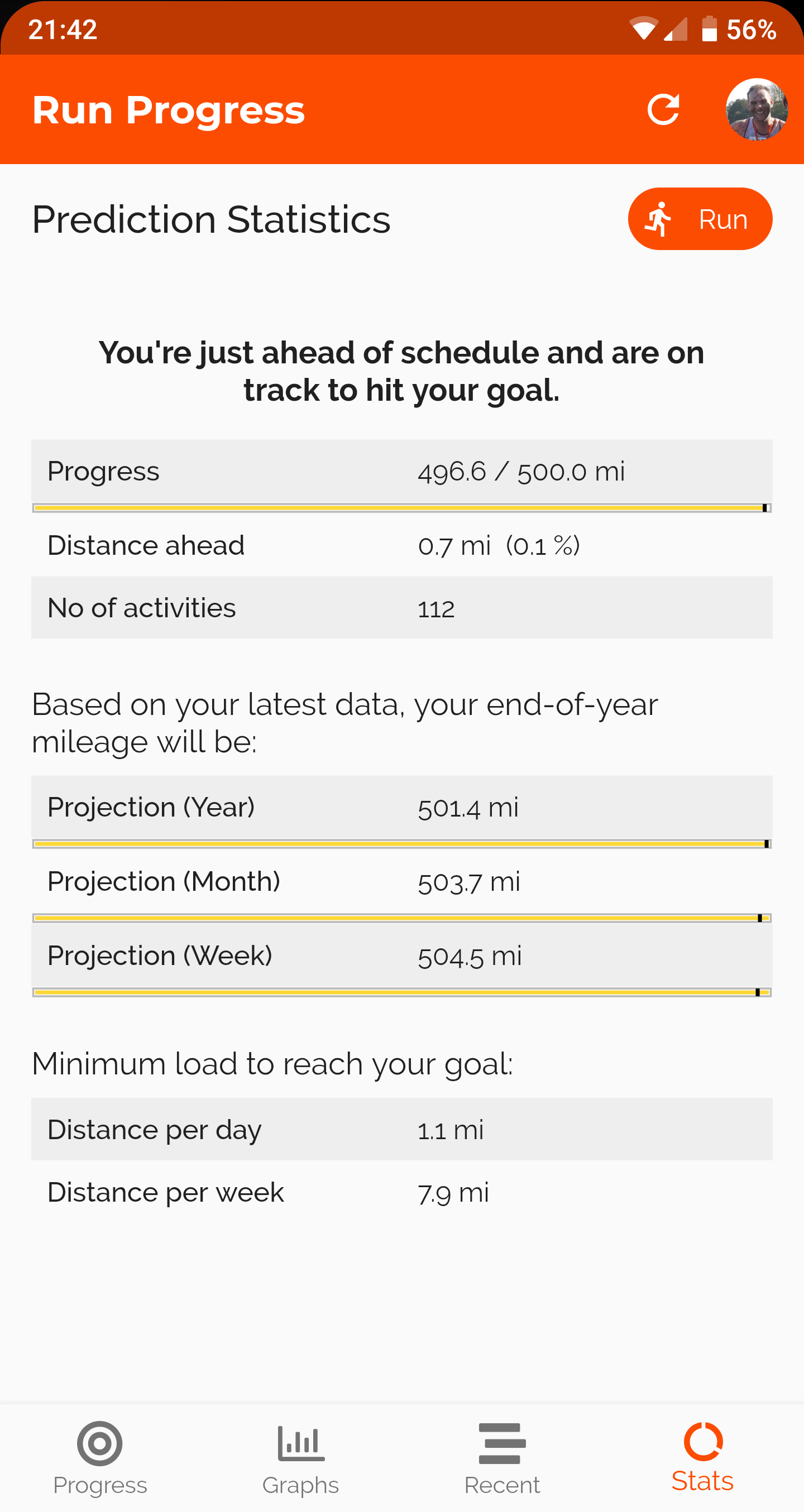Switch to the Progress tab
804x1512 pixels.
point(100,1458)
